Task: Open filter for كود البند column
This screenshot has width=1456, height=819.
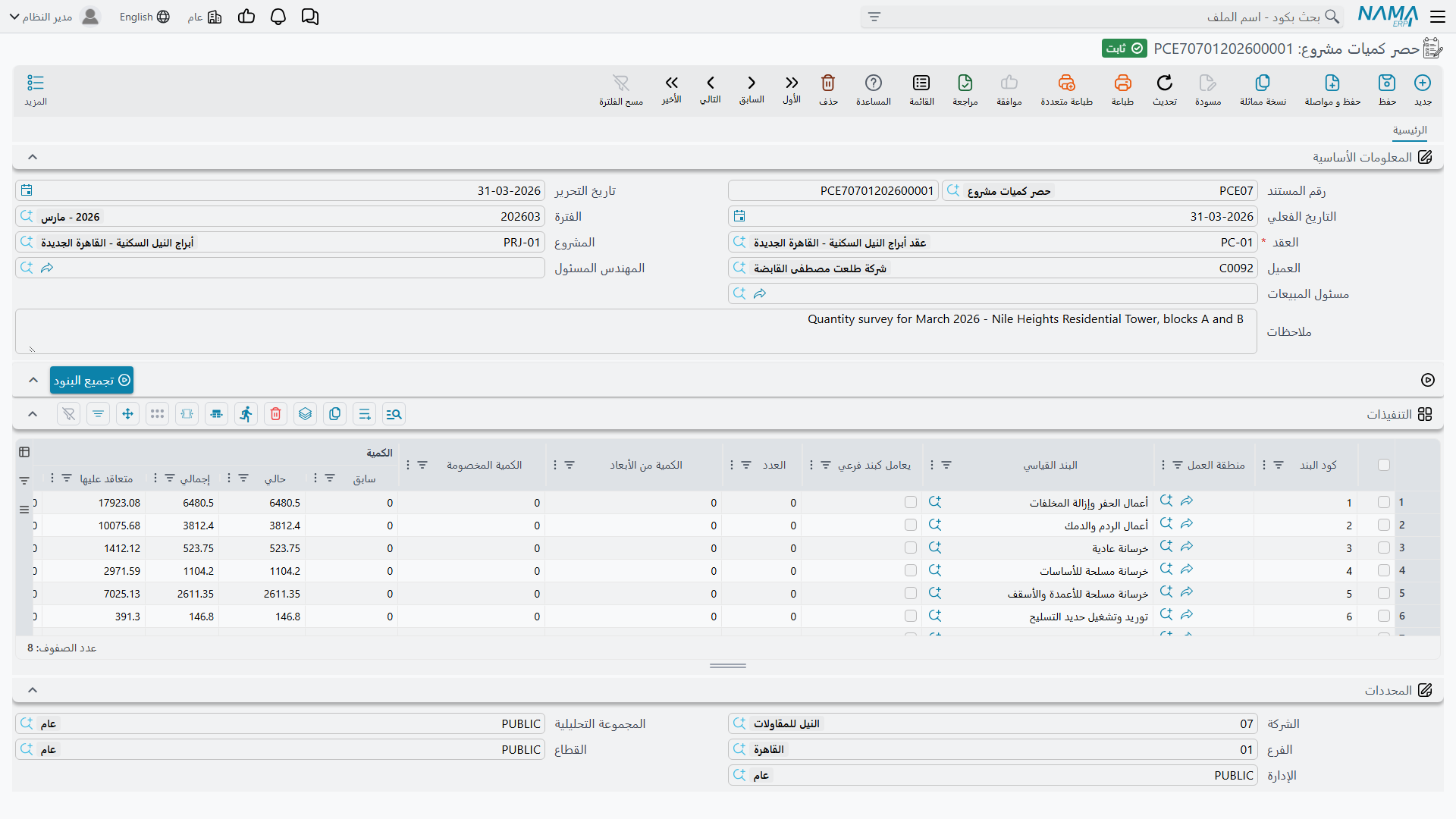Action: [1279, 465]
